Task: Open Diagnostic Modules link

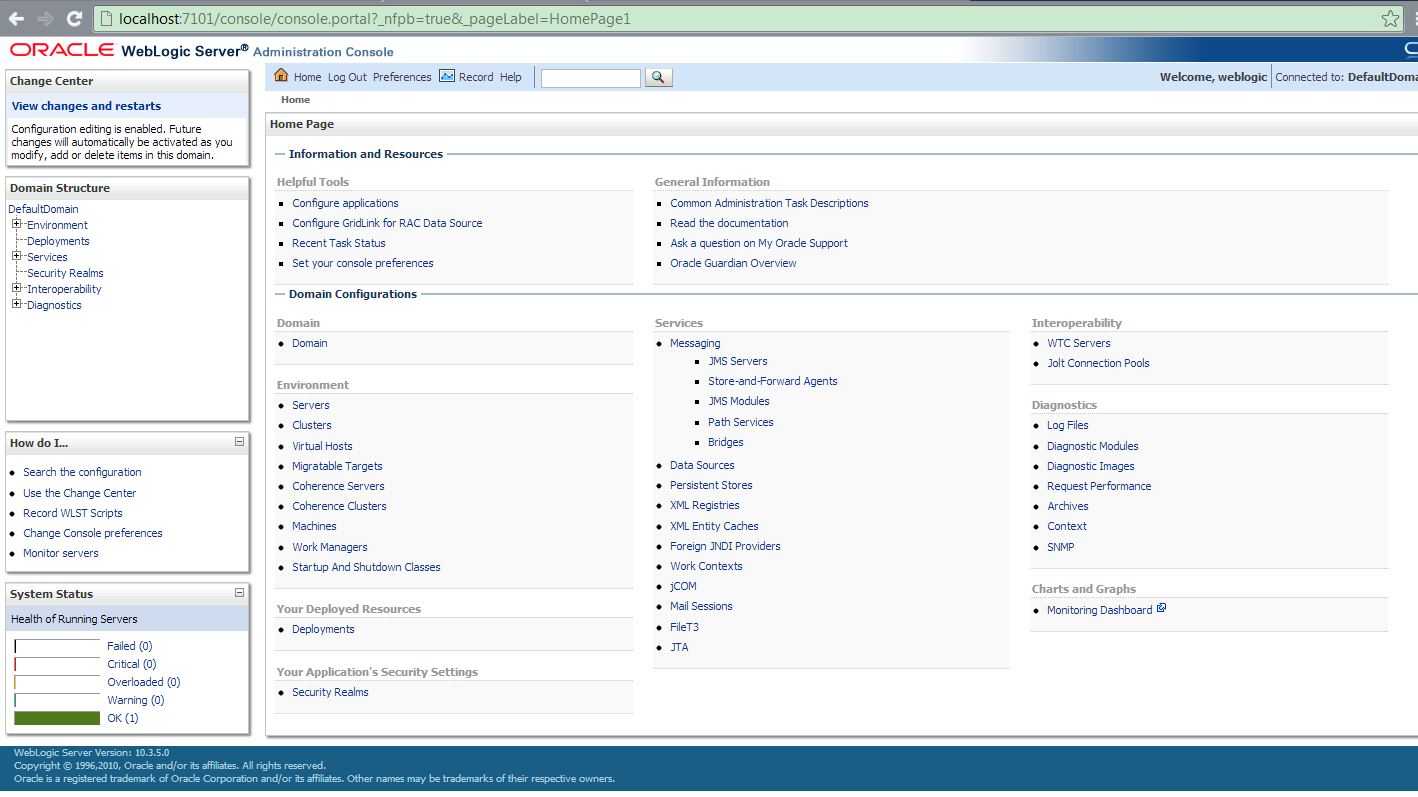Action: point(1093,446)
